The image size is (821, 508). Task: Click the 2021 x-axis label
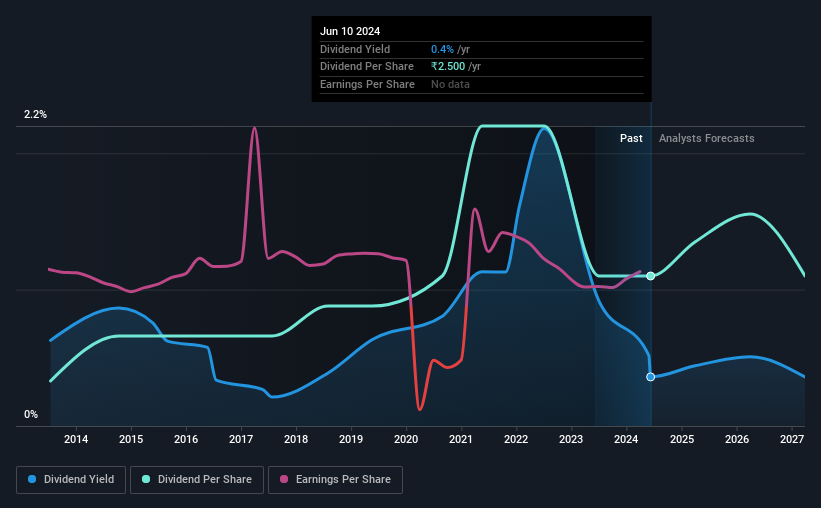click(x=461, y=439)
